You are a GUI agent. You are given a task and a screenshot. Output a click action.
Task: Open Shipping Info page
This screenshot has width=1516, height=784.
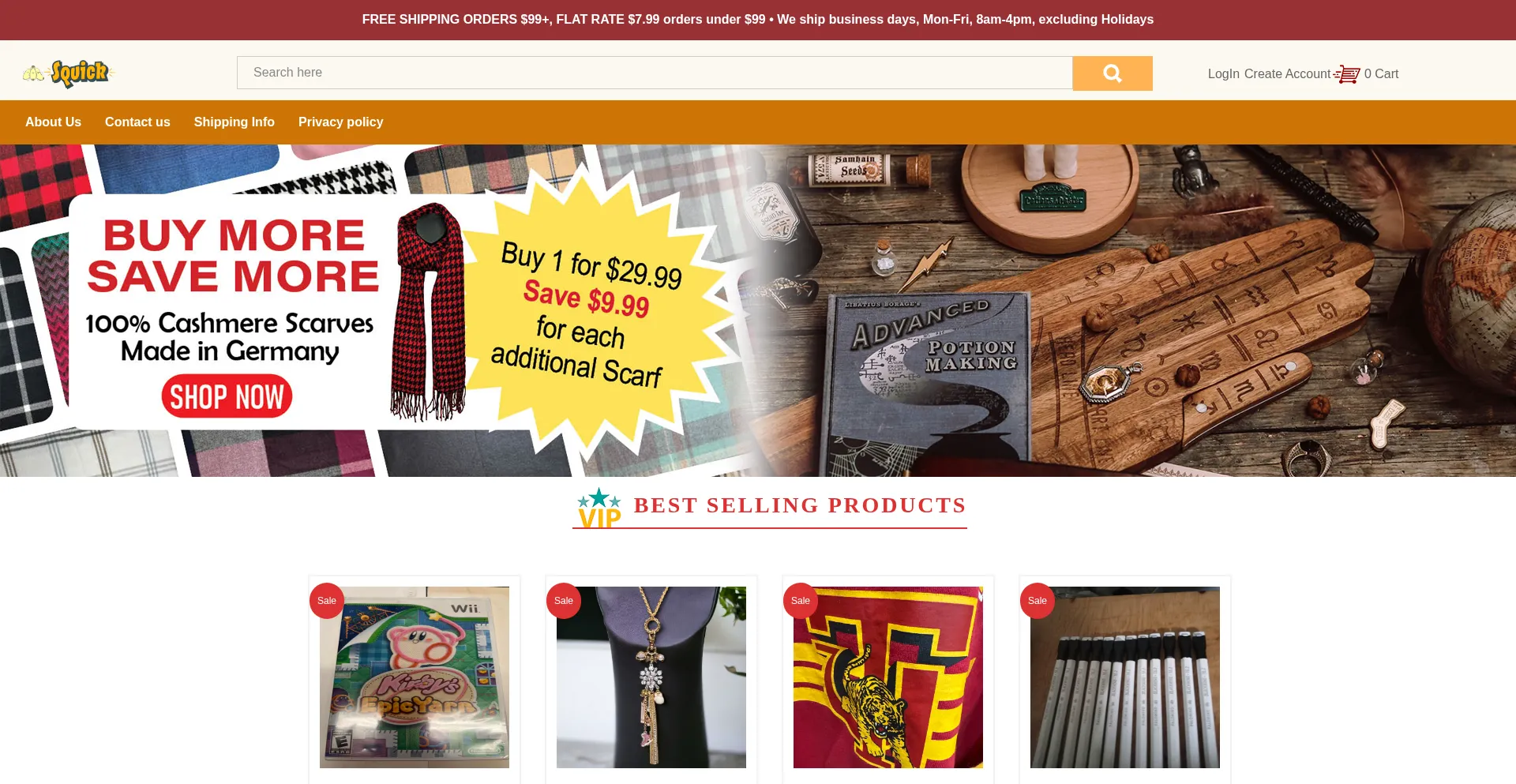[235, 122]
